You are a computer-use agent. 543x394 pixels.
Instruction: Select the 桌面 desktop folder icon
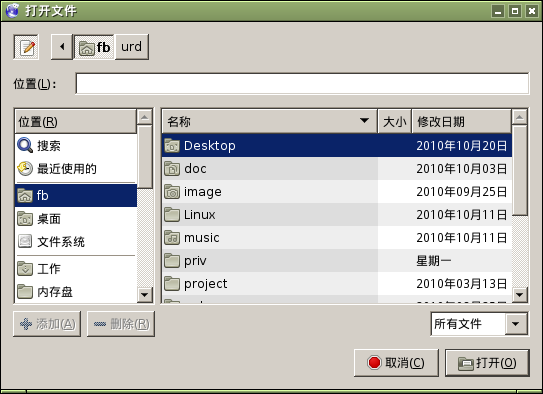click(x=25, y=219)
